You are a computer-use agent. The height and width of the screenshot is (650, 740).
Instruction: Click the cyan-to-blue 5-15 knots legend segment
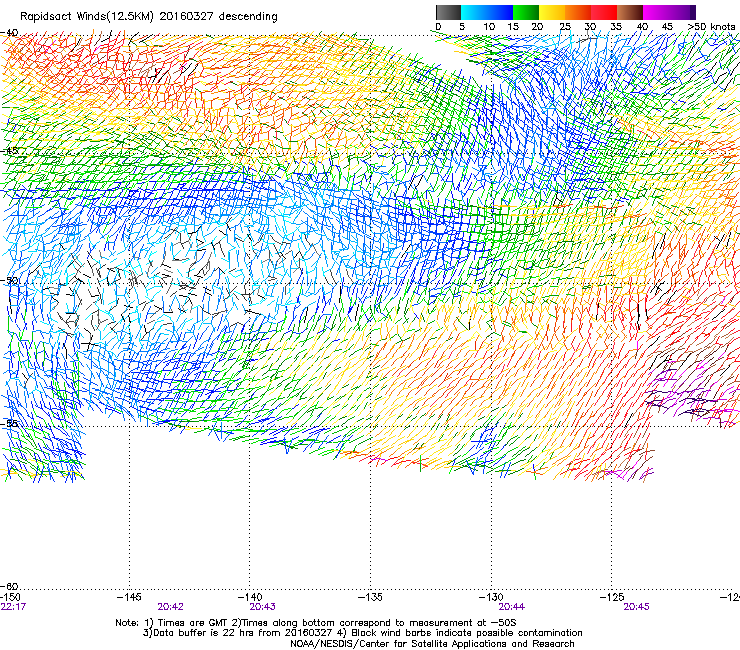click(x=487, y=12)
